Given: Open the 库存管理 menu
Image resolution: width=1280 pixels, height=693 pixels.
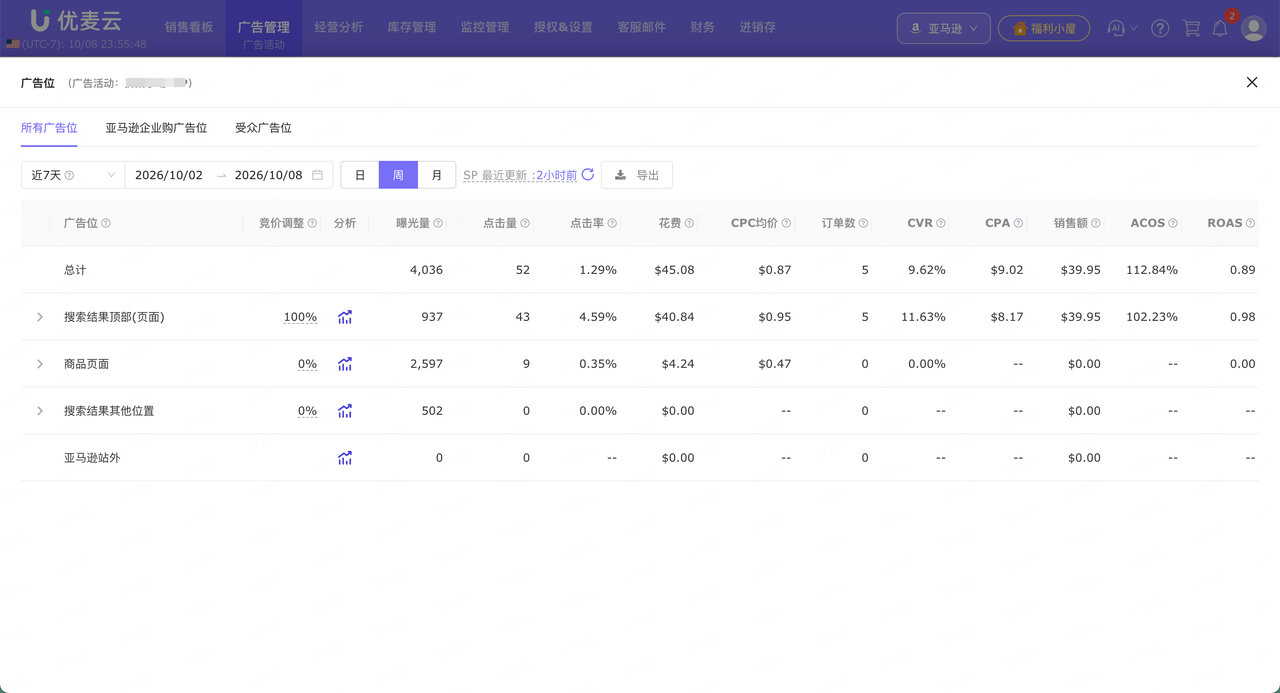Looking at the screenshot, I should tap(412, 27).
